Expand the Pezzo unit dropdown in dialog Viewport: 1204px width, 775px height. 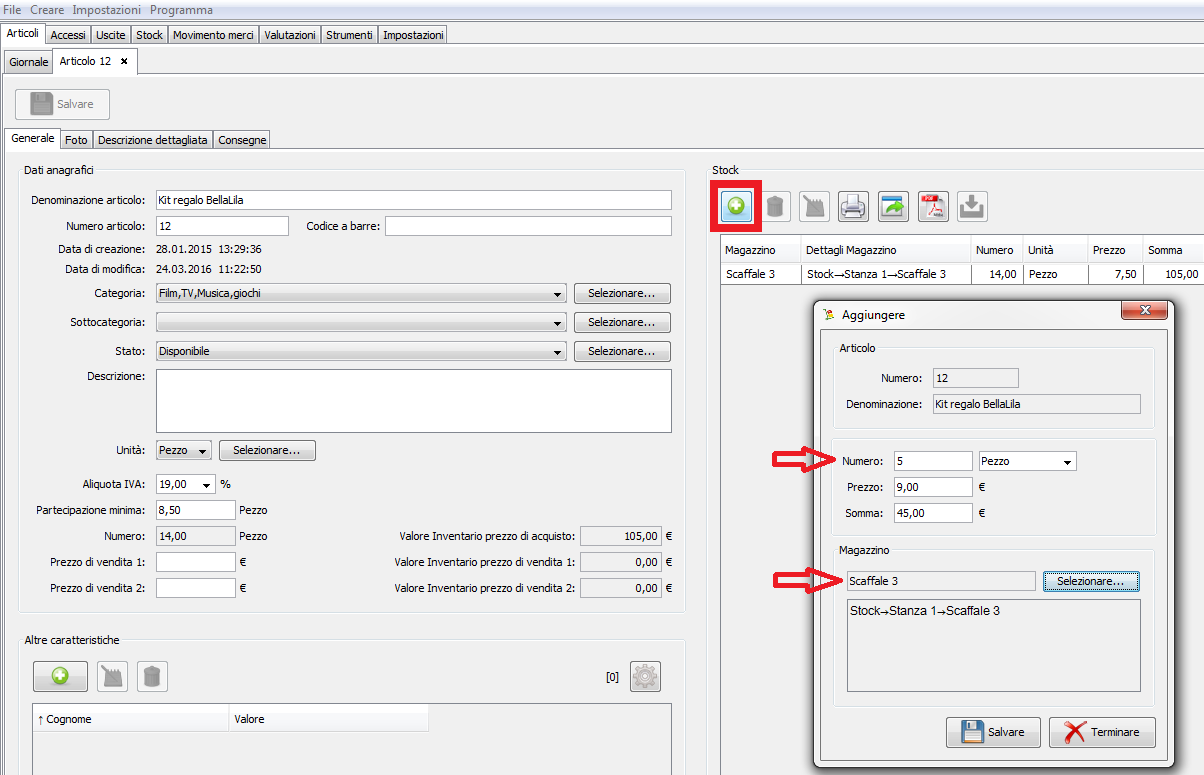(x=1068, y=462)
